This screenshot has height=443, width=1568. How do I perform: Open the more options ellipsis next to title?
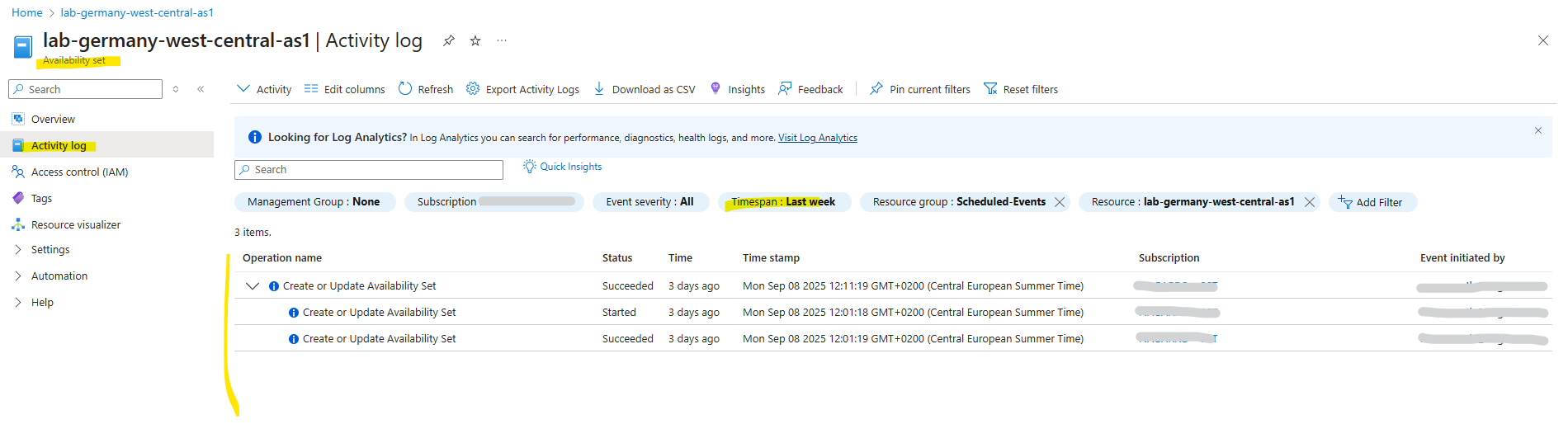(502, 40)
